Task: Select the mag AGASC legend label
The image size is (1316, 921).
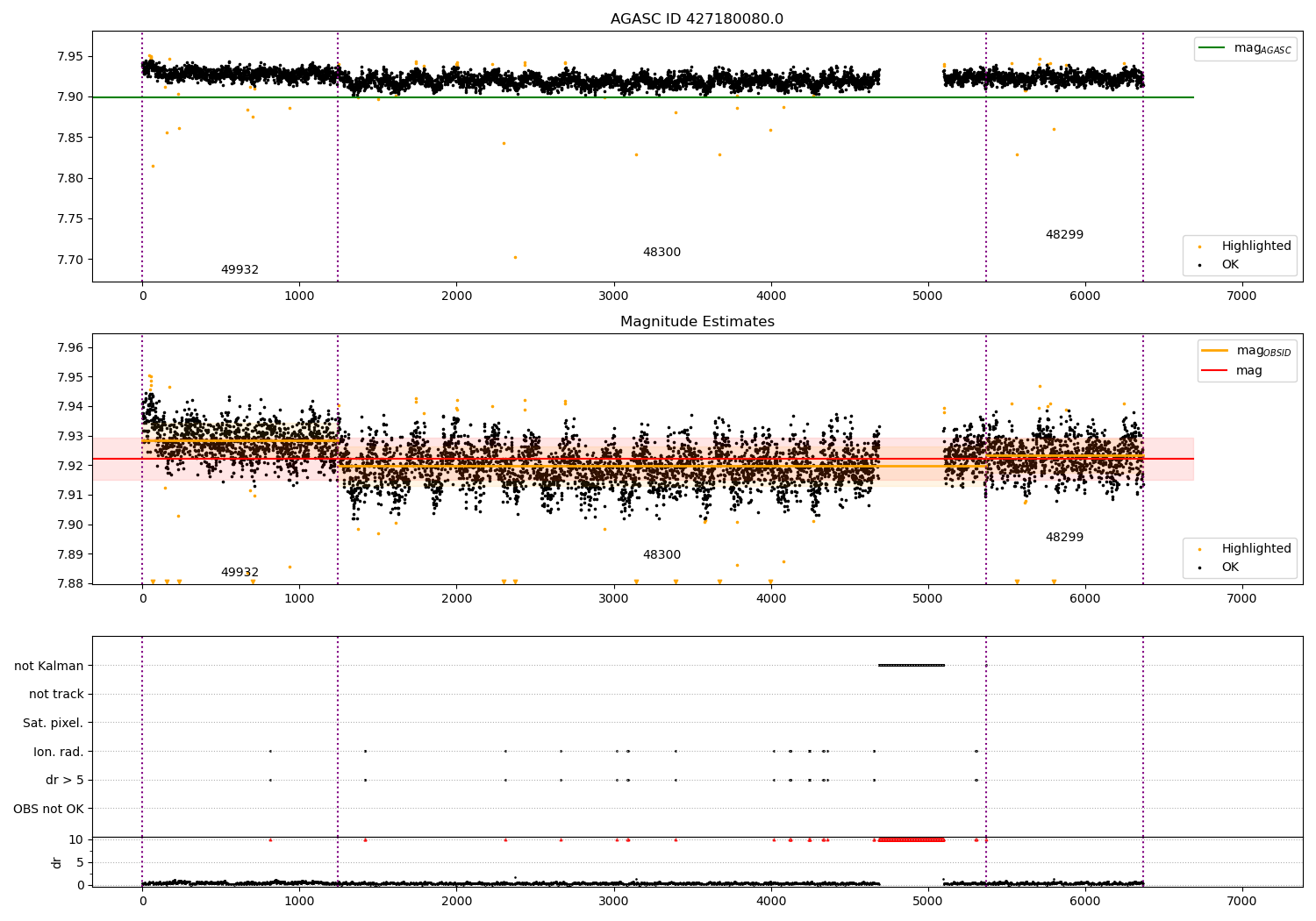Action: tap(1262, 49)
